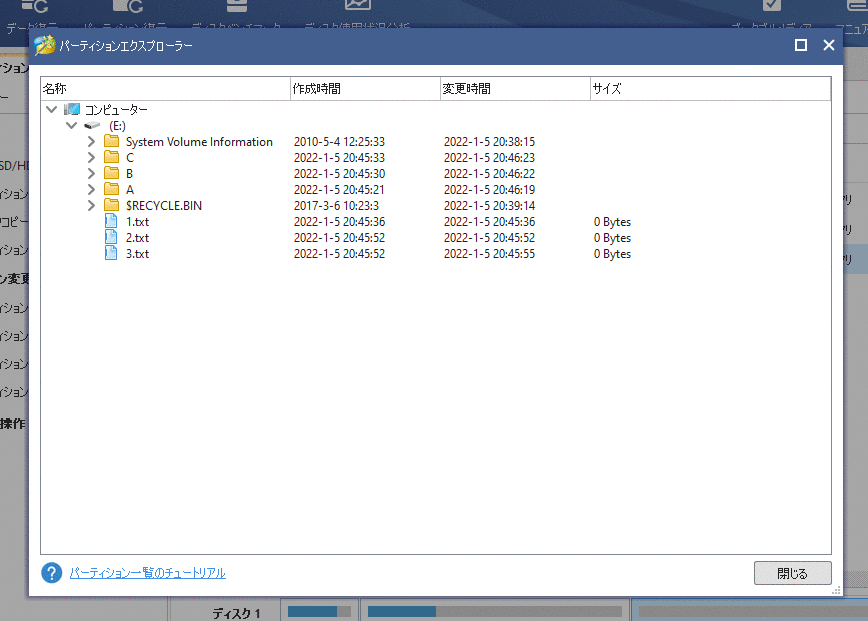Sort by 作成時間 column header

click(365, 89)
